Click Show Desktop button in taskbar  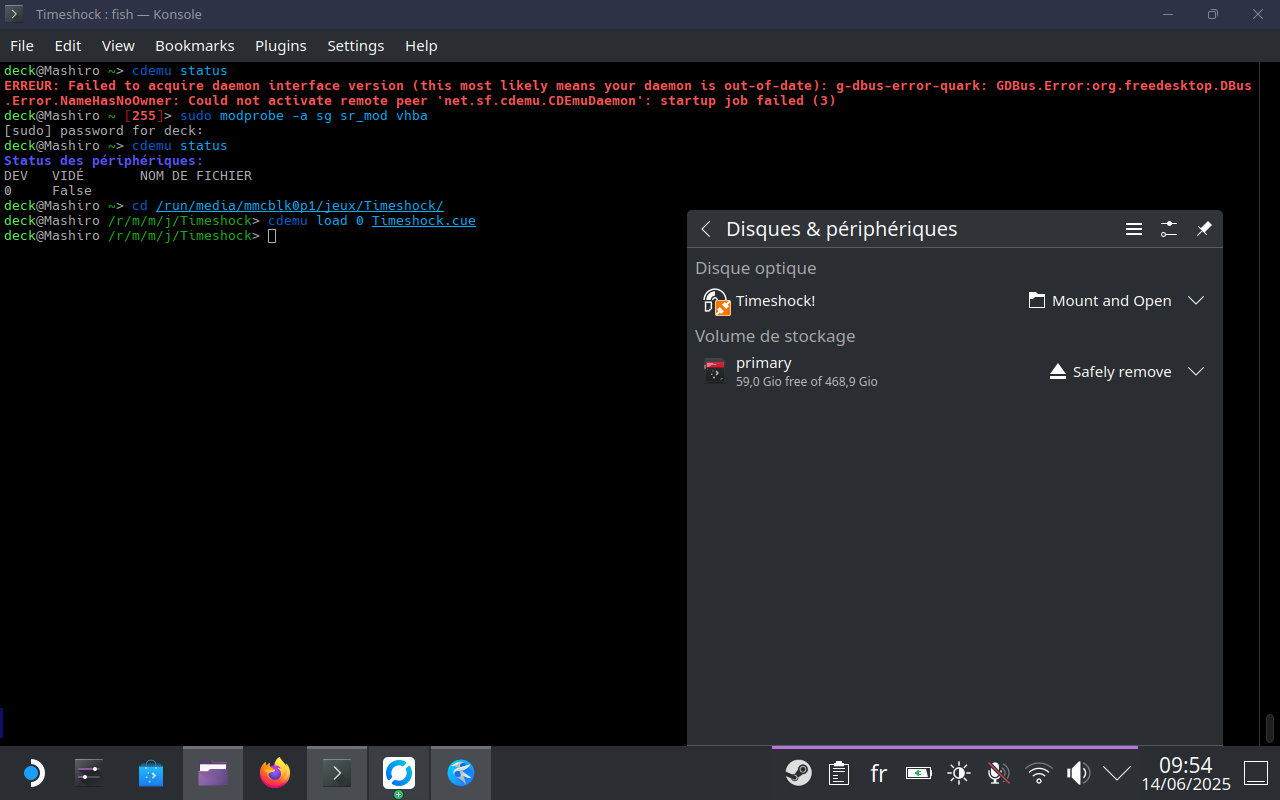click(x=1256, y=773)
